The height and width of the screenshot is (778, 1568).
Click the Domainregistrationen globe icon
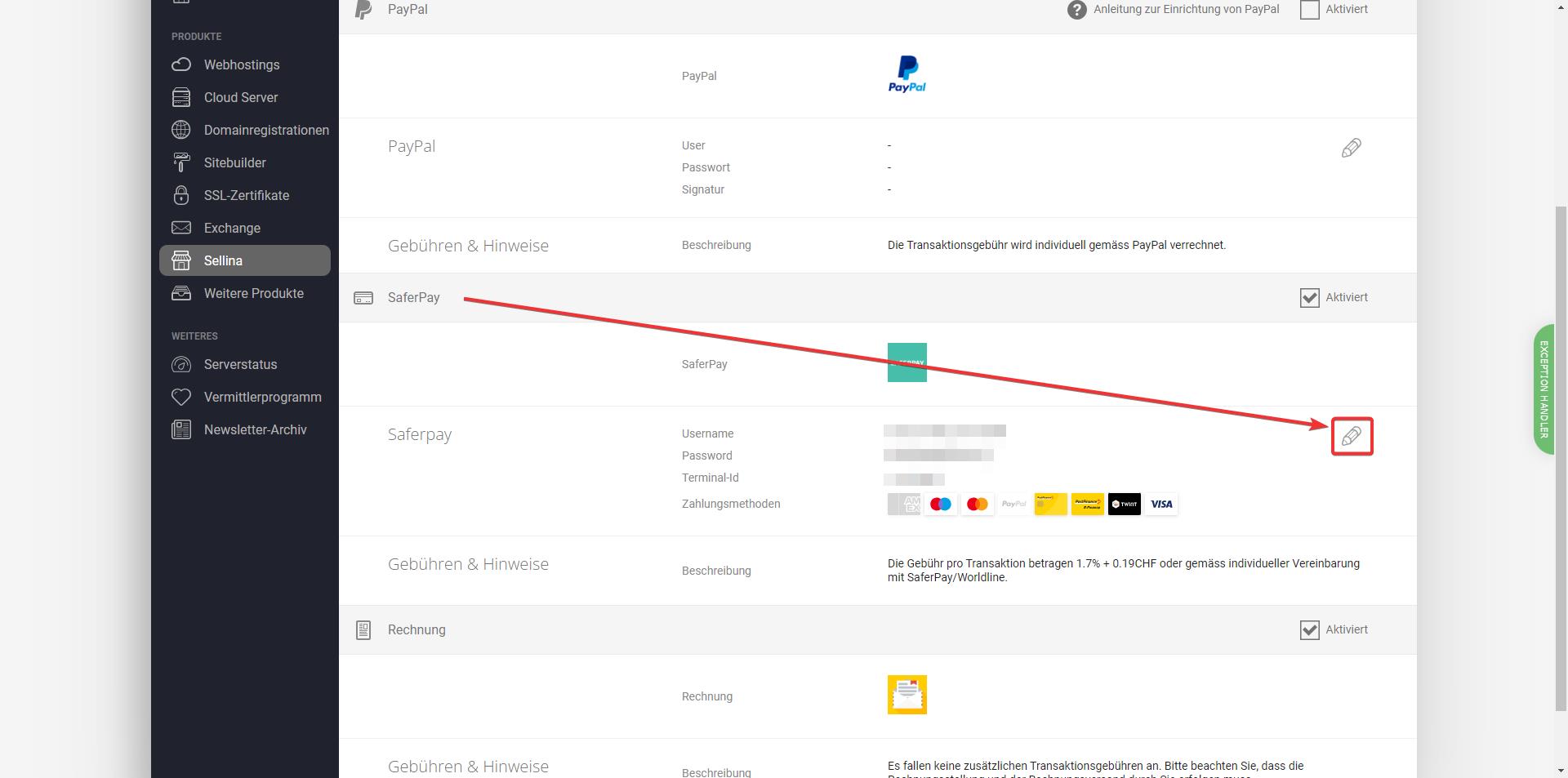(x=181, y=130)
